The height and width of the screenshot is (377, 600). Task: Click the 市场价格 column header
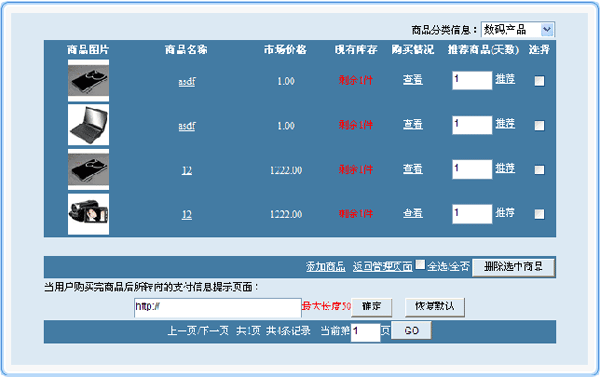285,49
